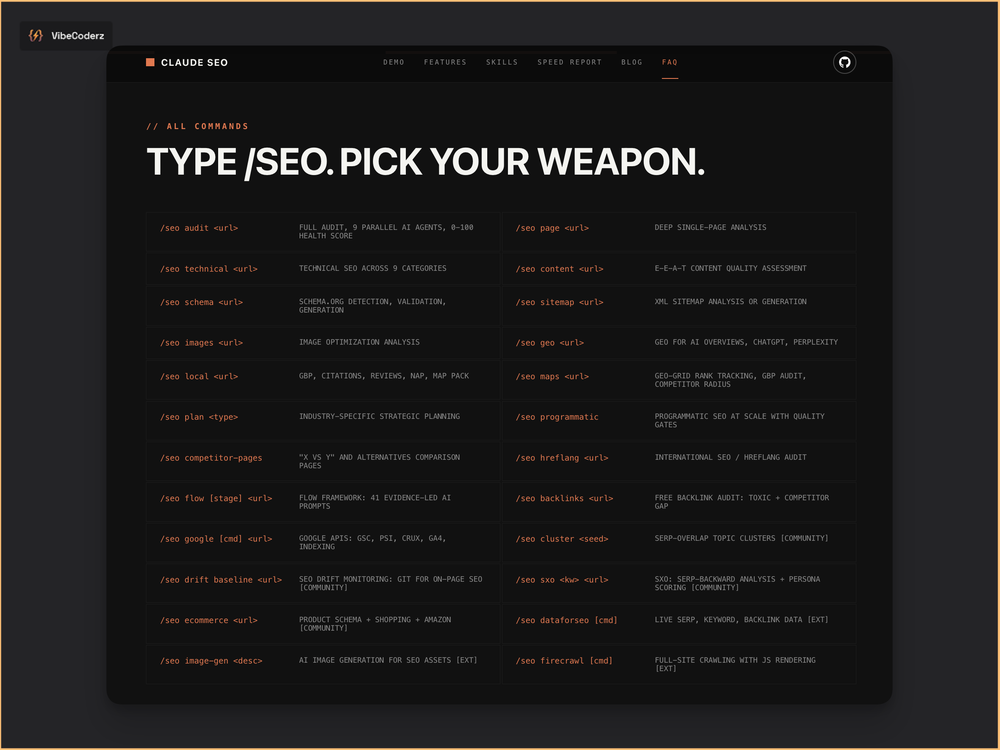Image resolution: width=1000 pixels, height=750 pixels.
Task: Click the '/seo backlinks <url>' command
Action: [x=564, y=499]
